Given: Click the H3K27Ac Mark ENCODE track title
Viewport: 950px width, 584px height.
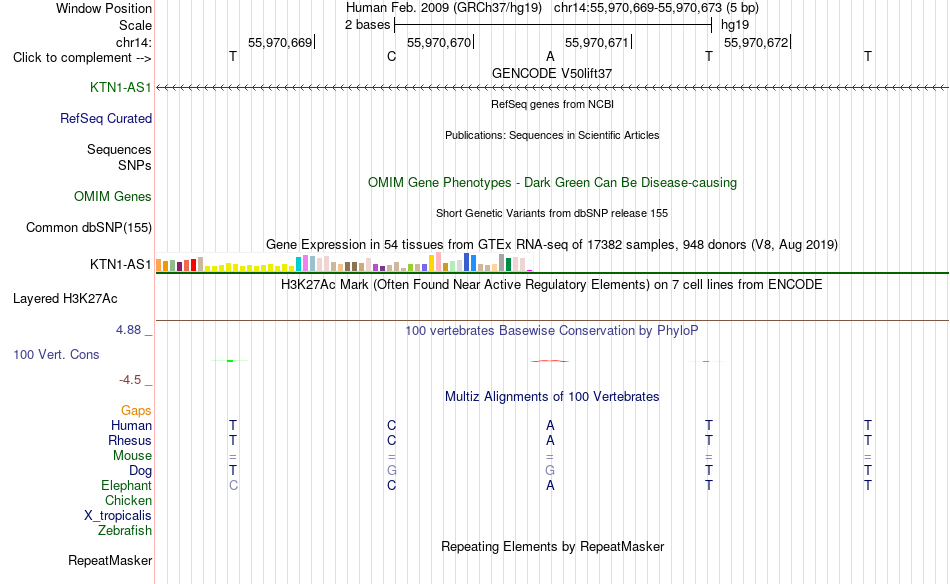Looking at the screenshot, I should [x=552, y=284].
